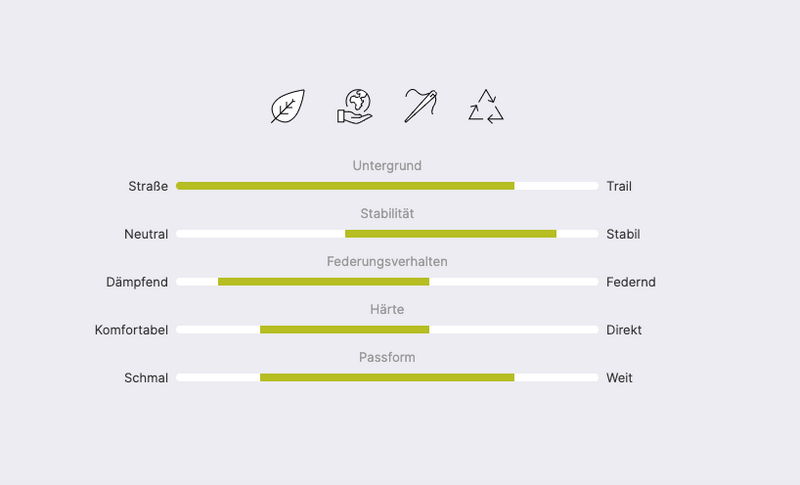Click the Dämpfend label

click(x=137, y=282)
